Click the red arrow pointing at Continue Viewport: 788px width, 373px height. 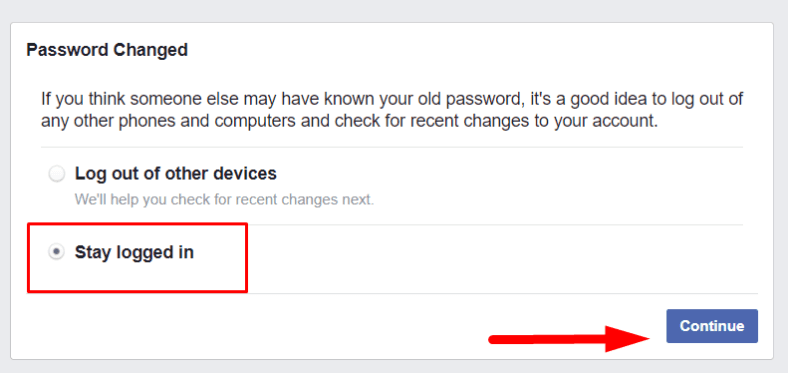click(569, 338)
